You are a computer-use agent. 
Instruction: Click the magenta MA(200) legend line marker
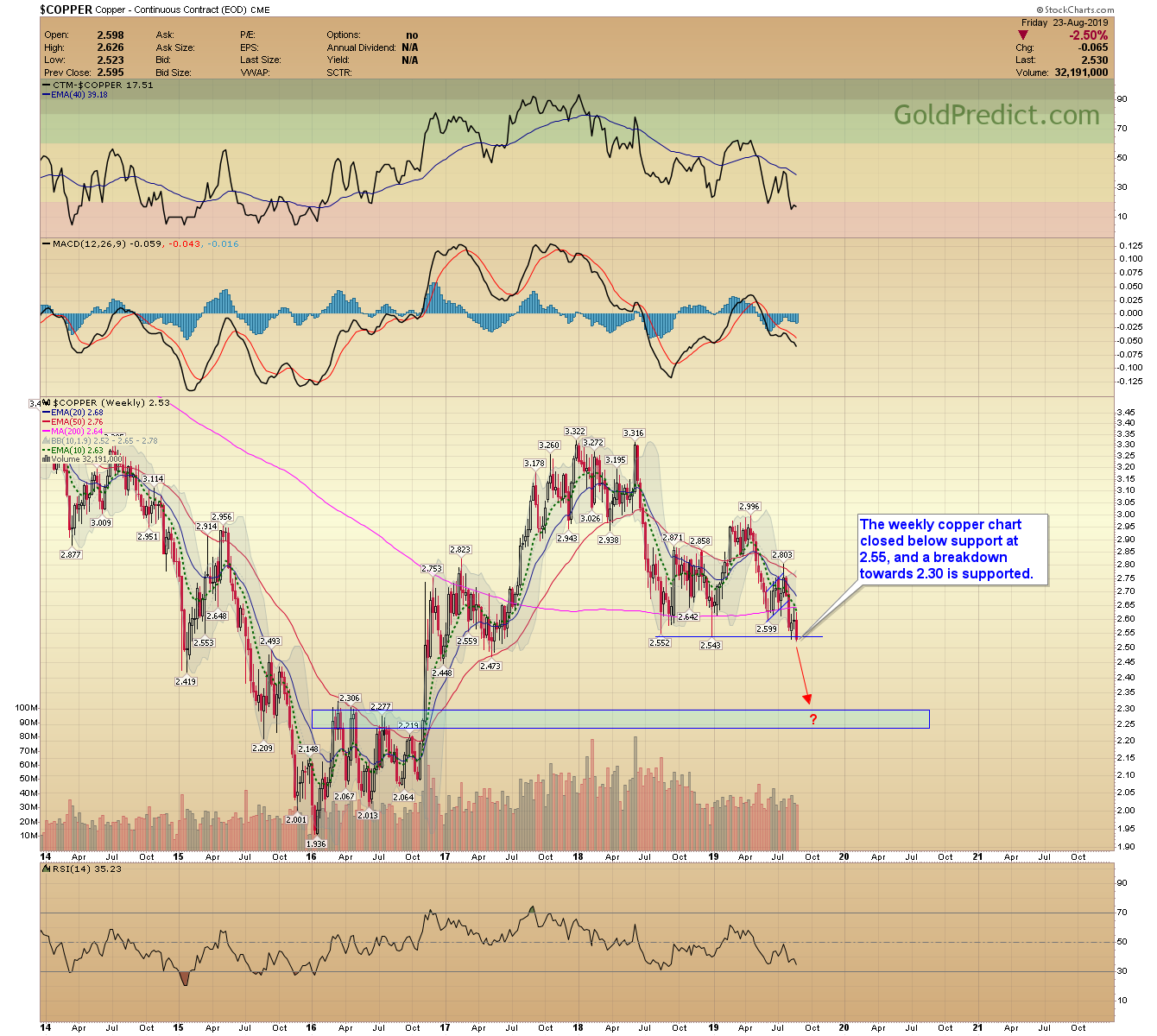[46, 432]
